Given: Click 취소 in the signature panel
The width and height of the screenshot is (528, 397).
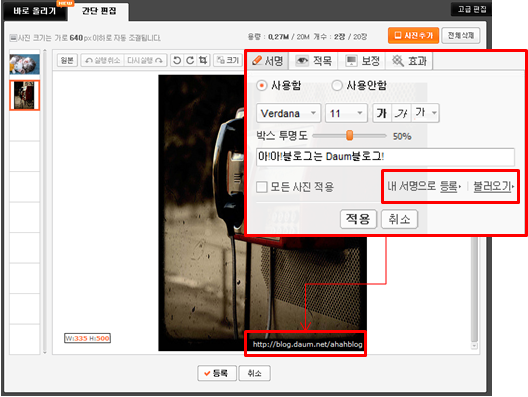Looking at the screenshot, I should coord(399,219).
